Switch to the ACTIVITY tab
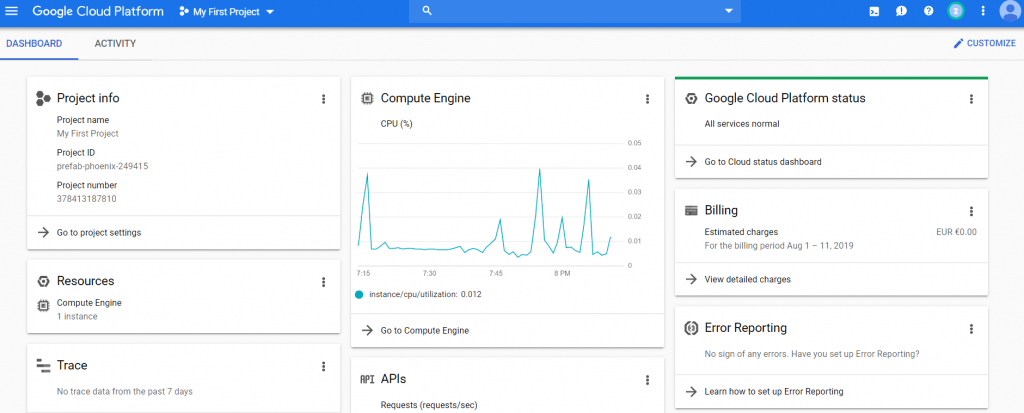Viewport: 1024px width, 413px height. [x=115, y=44]
